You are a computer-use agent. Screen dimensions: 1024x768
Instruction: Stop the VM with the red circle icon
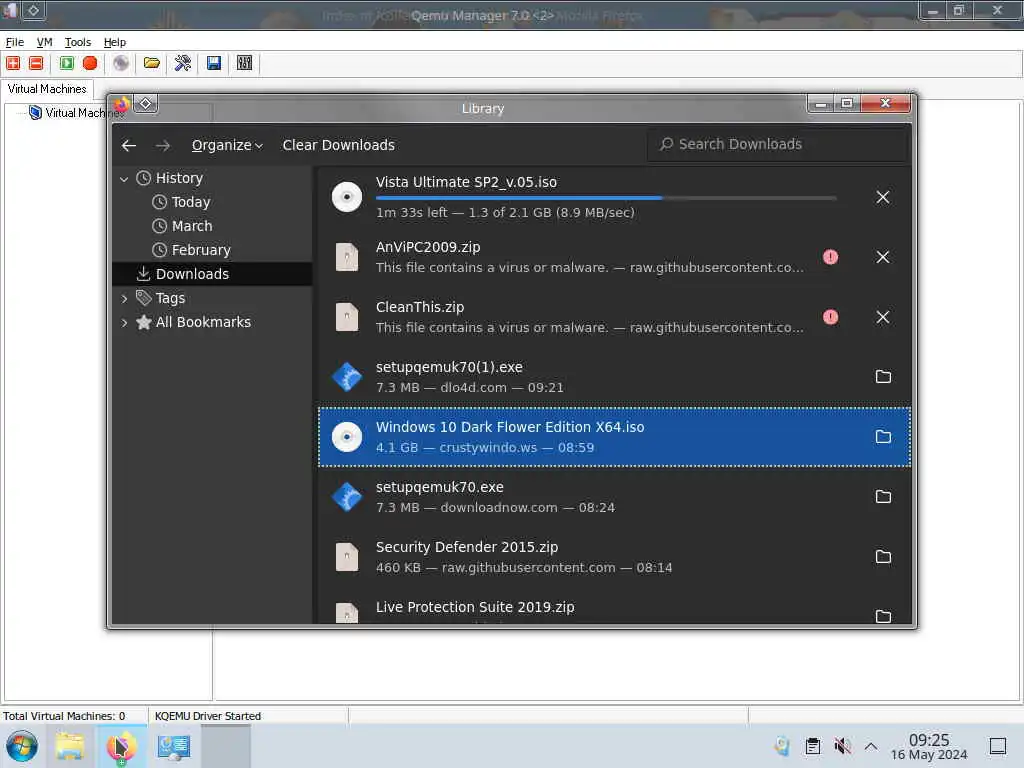click(90, 63)
